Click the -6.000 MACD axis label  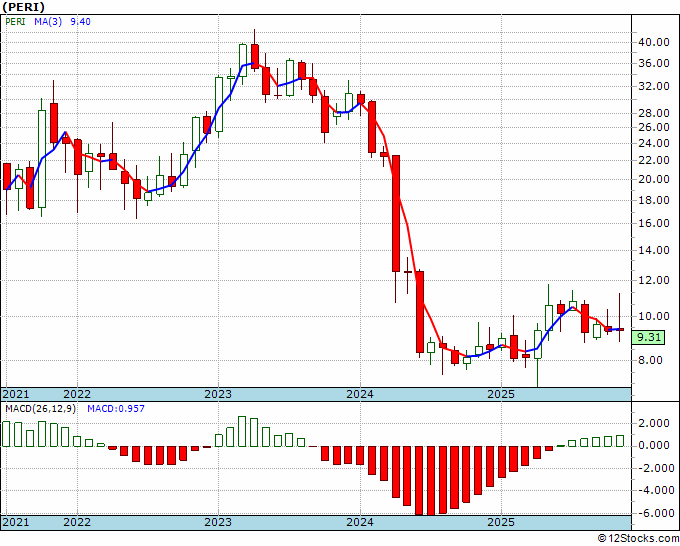point(654,513)
